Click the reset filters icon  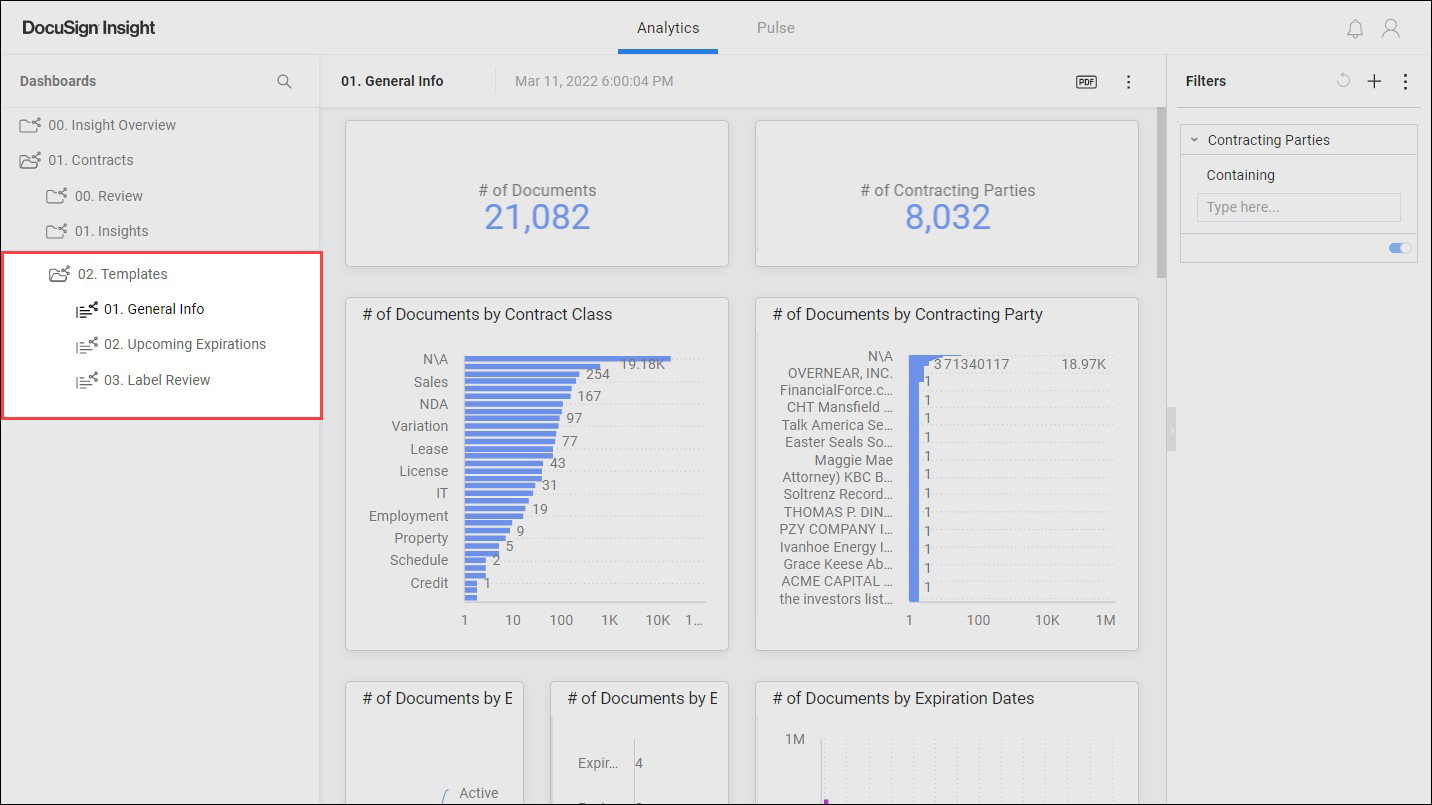point(1343,81)
